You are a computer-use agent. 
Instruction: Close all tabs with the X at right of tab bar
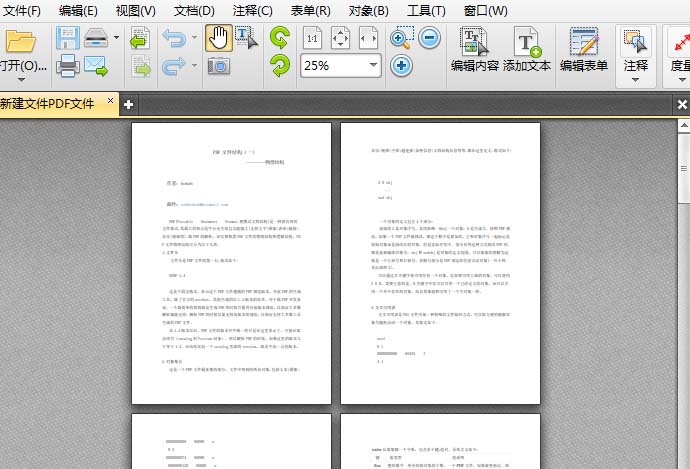point(682,104)
